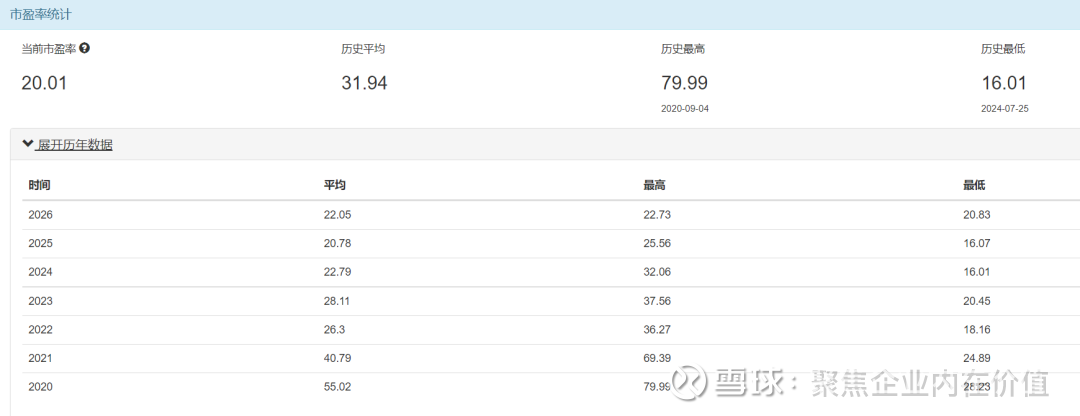Click the 2021 average value 40.79

338,358
